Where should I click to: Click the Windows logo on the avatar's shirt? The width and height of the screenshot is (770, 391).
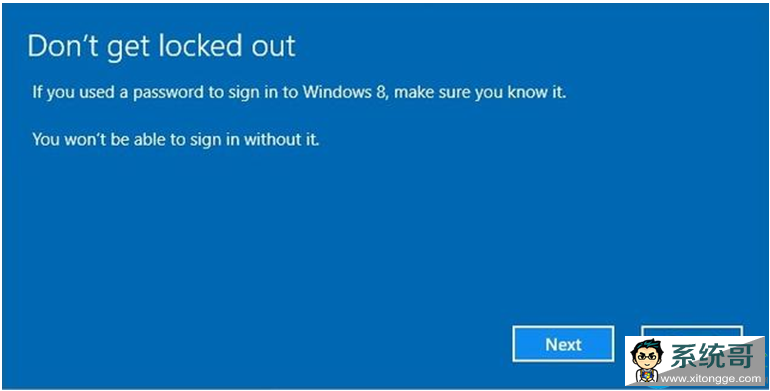click(x=647, y=375)
